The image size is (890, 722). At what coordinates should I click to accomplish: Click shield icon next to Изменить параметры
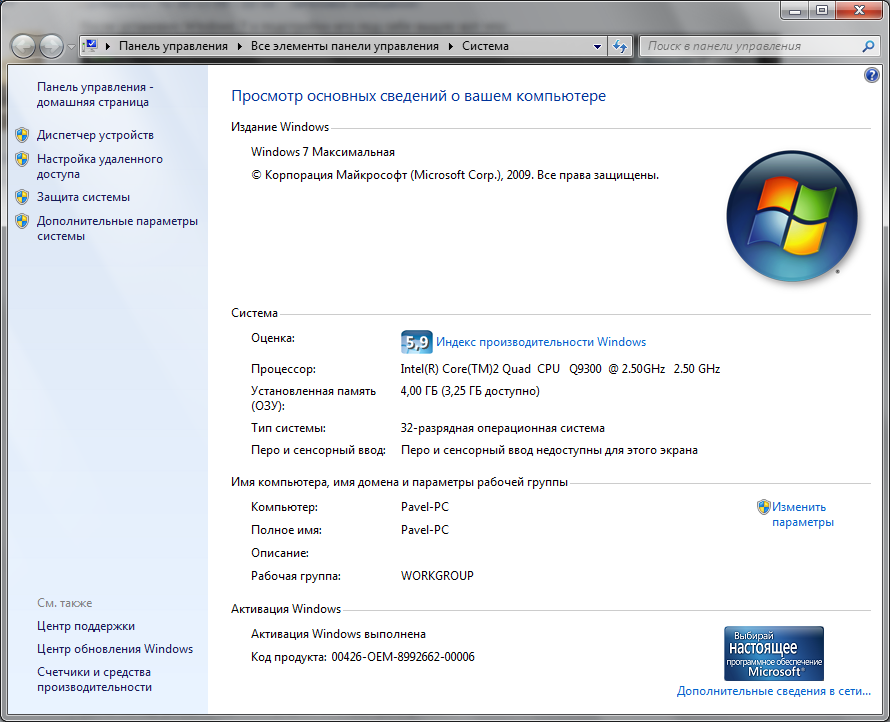click(x=763, y=507)
